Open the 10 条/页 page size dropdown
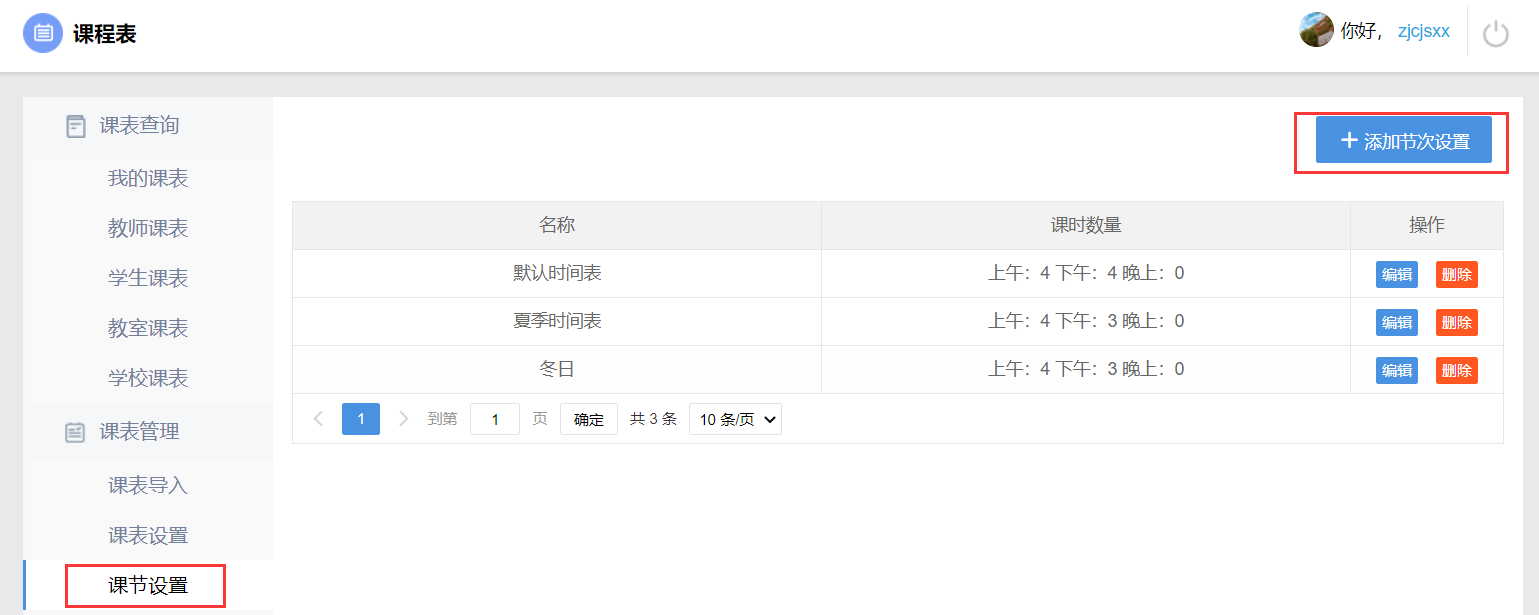The image size is (1539, 615). [735, 420]
